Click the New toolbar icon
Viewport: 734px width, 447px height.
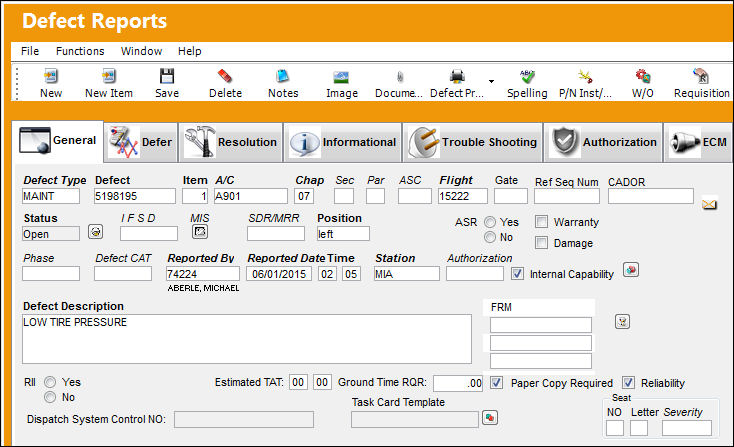pyautogui.click(x=51, y=76)
